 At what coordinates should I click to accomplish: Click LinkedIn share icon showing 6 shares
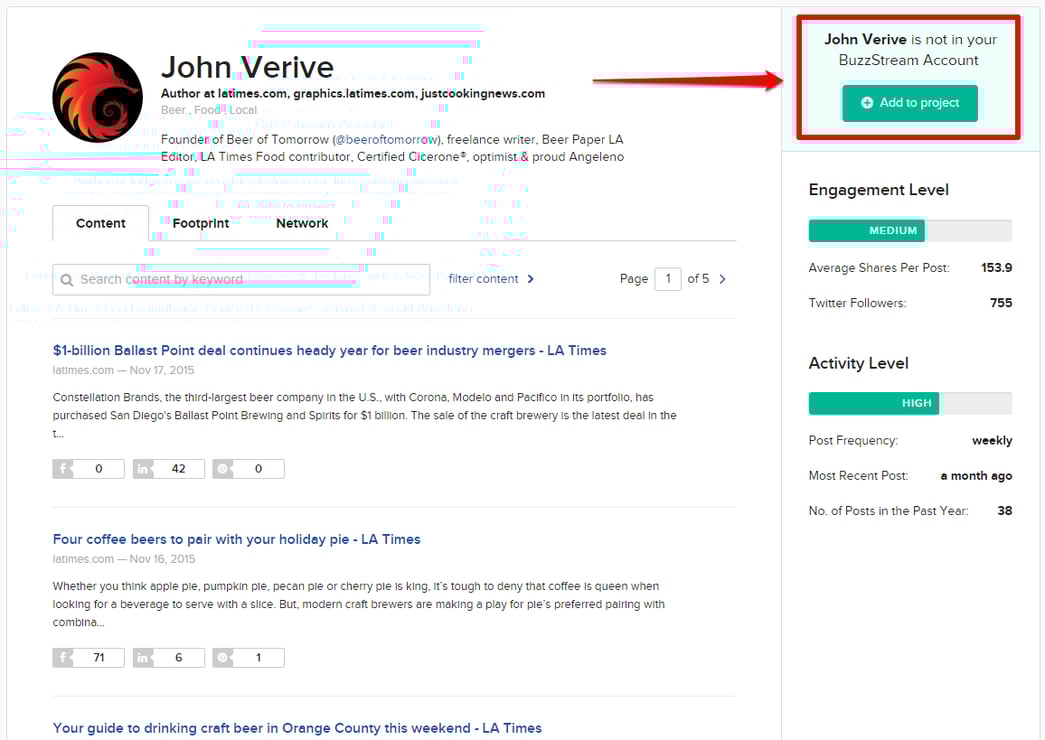click(x=143, y=657)
